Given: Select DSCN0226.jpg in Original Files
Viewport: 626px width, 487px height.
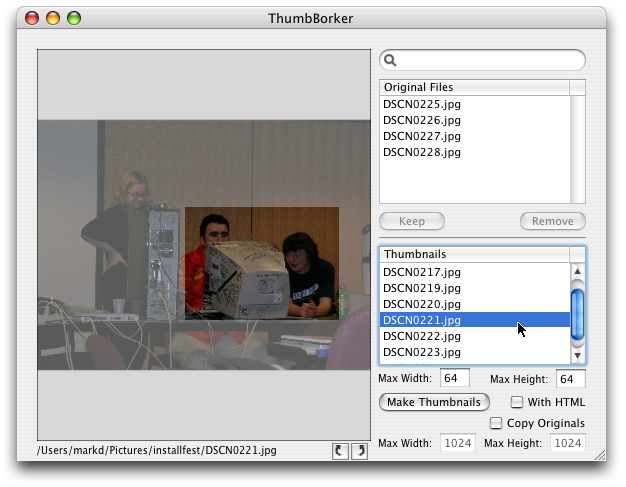Looking at the screenshot, I should 475,120.
